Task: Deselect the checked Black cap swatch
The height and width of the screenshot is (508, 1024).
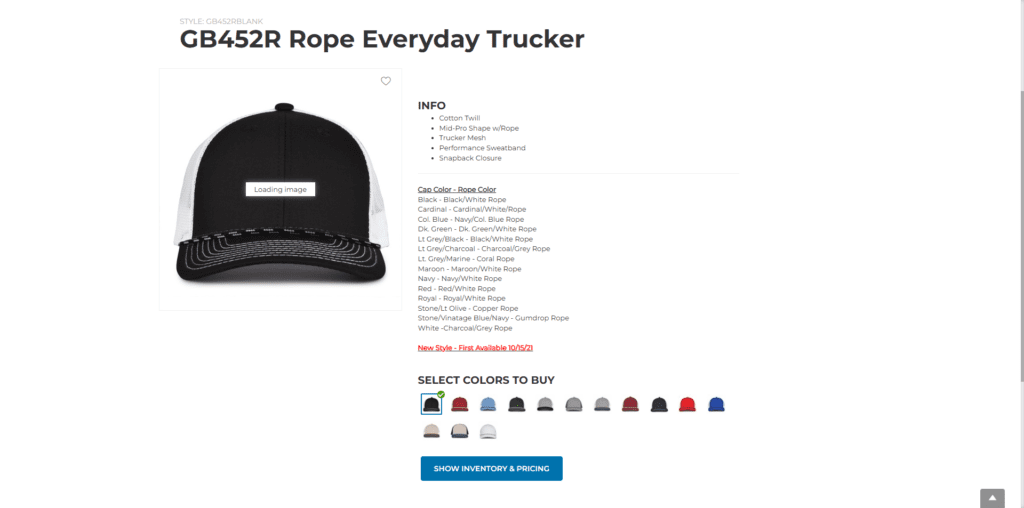Action: (x=431, y=404)
